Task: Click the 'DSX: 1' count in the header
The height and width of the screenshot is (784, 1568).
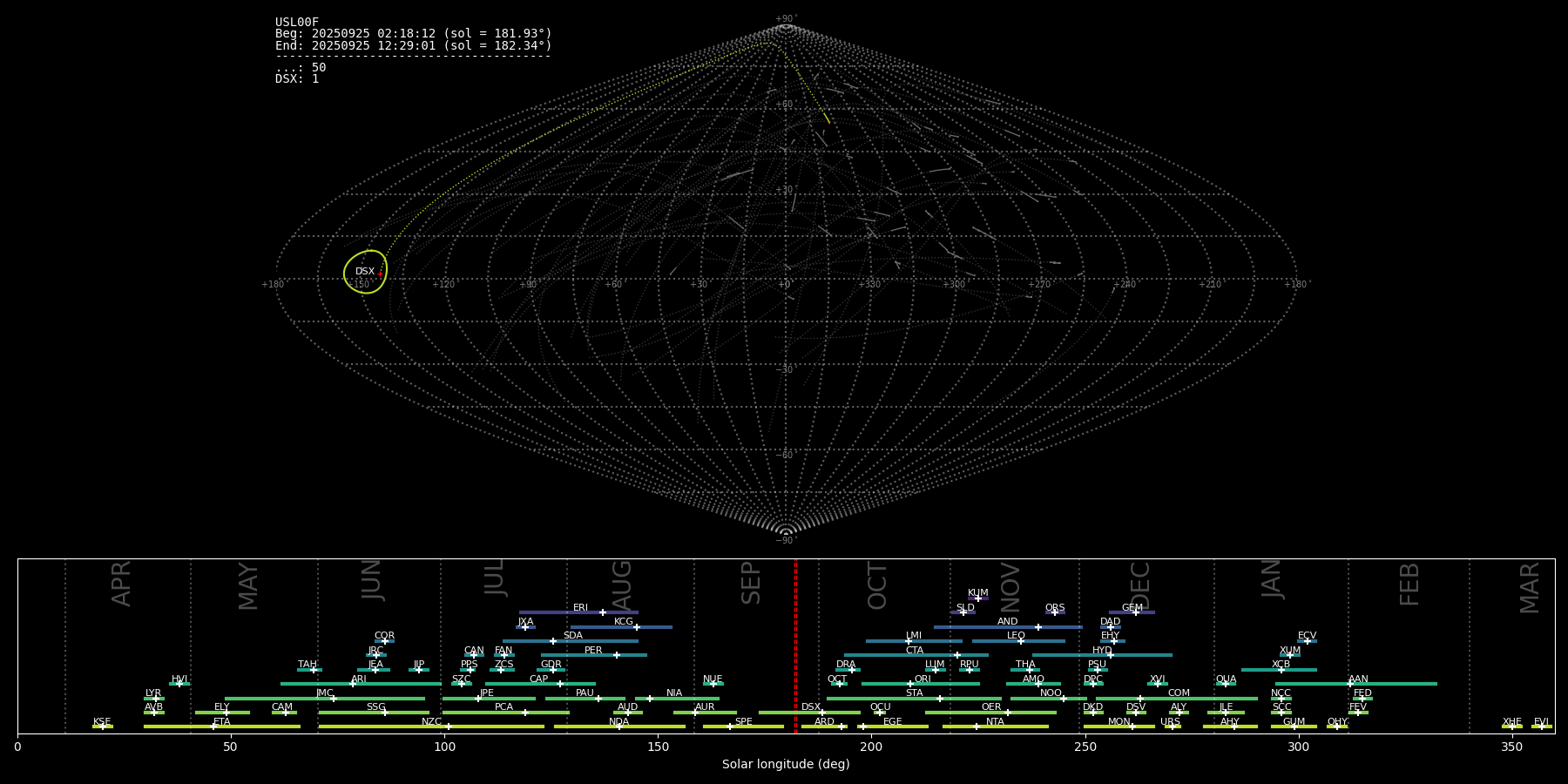Action: (x=297, y=79)
